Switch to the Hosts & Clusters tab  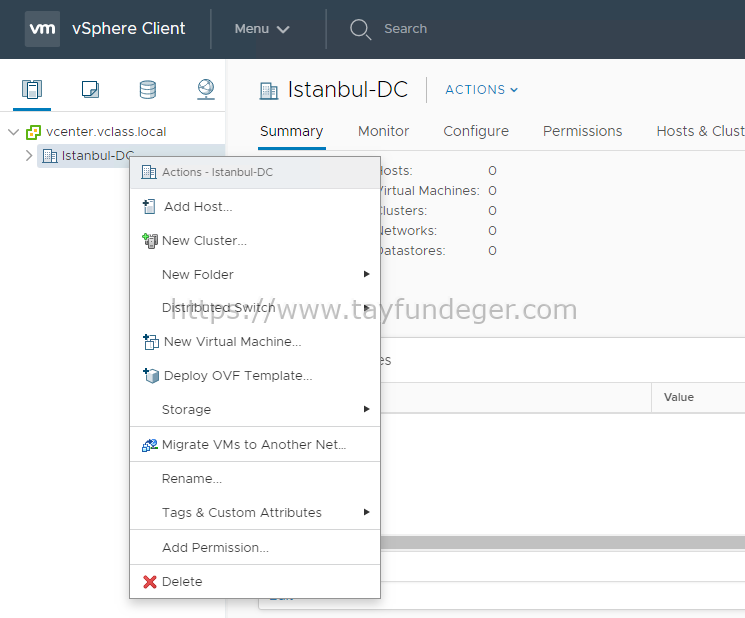click(700, 131)
